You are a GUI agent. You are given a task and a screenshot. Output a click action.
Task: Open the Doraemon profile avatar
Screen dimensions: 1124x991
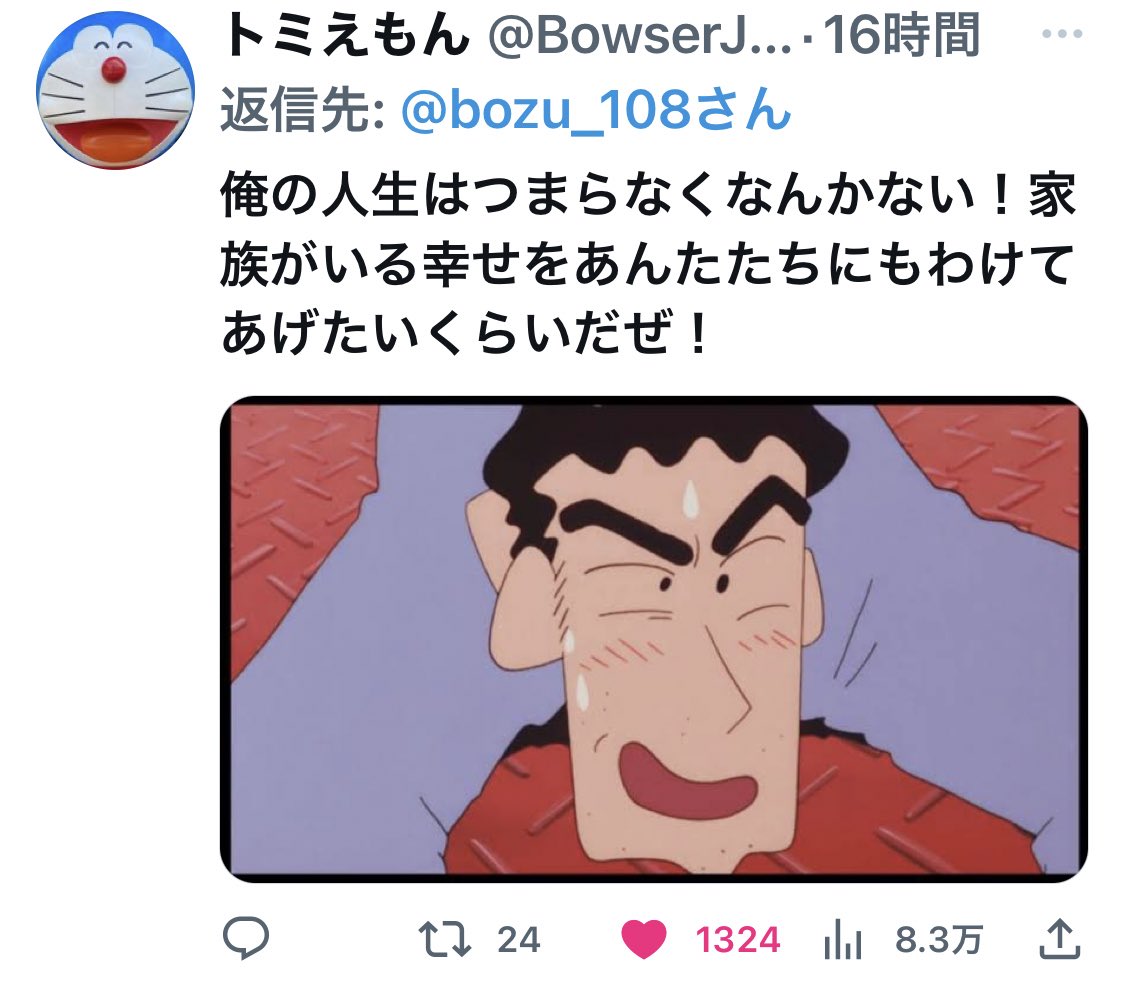[x=115, y=90]
